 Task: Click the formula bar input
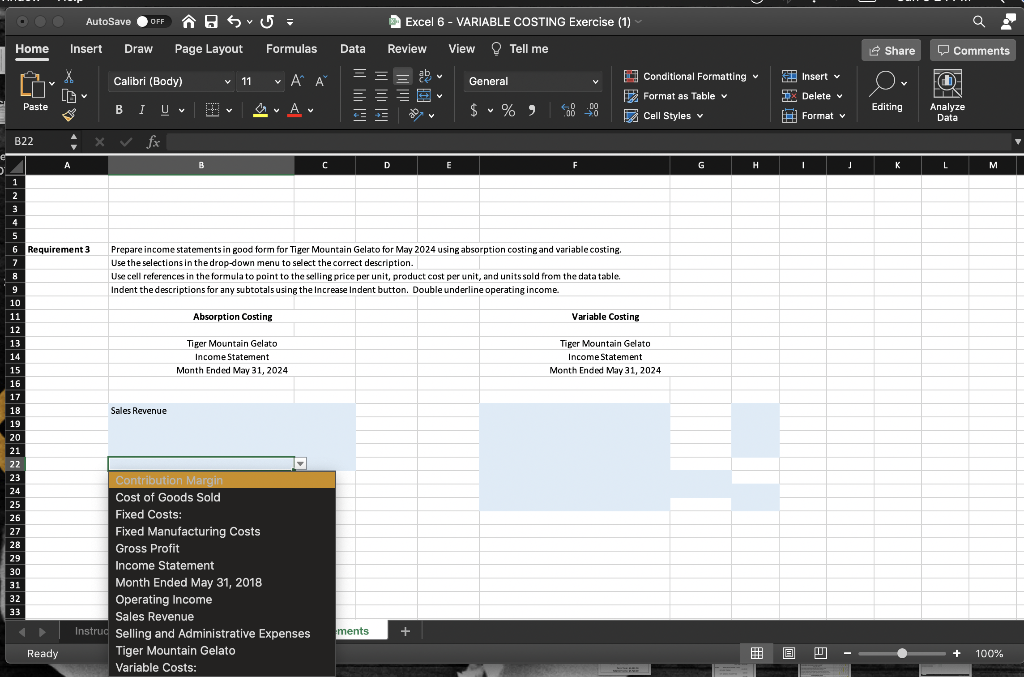(x=588, y=142)
